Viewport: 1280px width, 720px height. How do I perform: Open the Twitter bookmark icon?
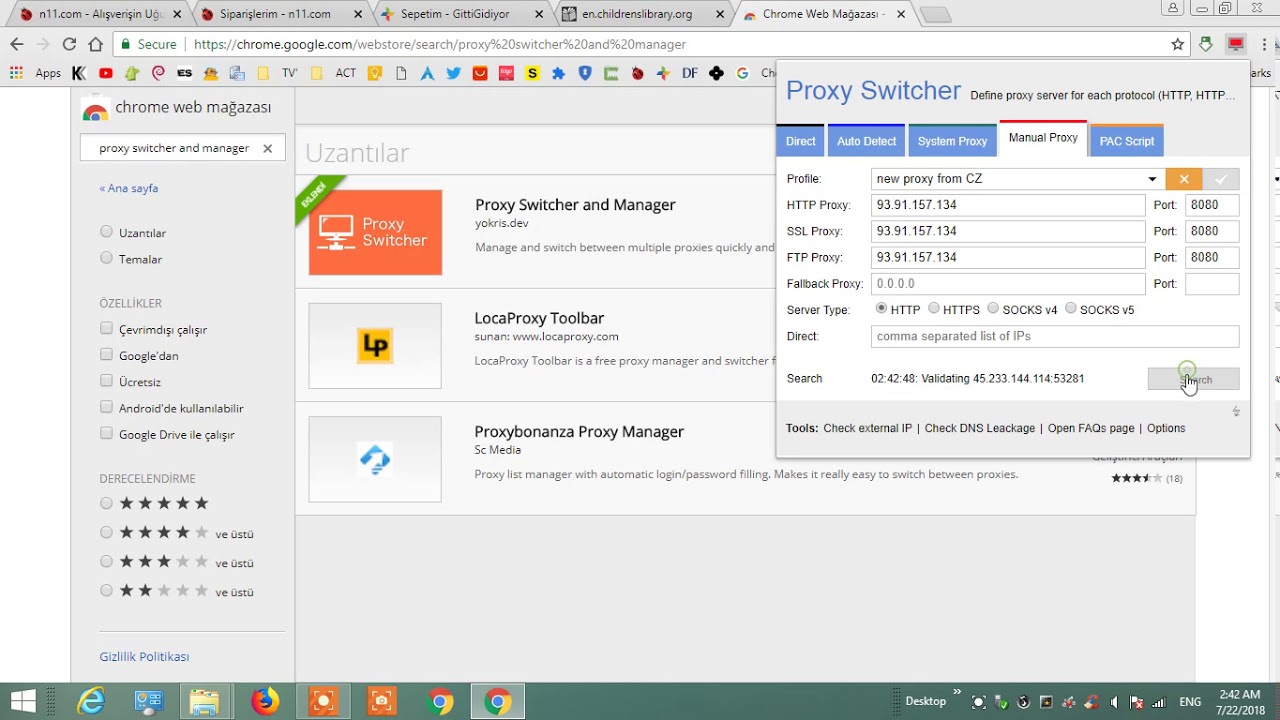pyautogui.click(x=454, y=73)
